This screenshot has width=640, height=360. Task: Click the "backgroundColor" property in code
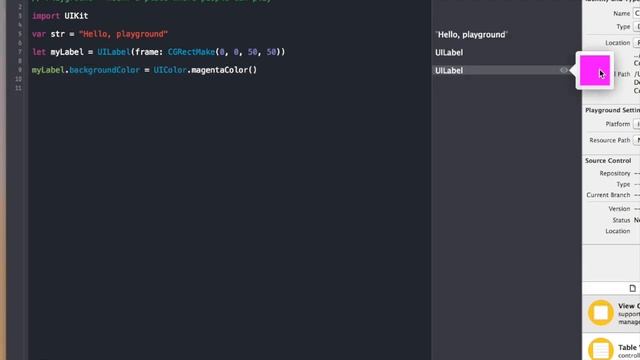pyautogui.click(x=104, y=70)
